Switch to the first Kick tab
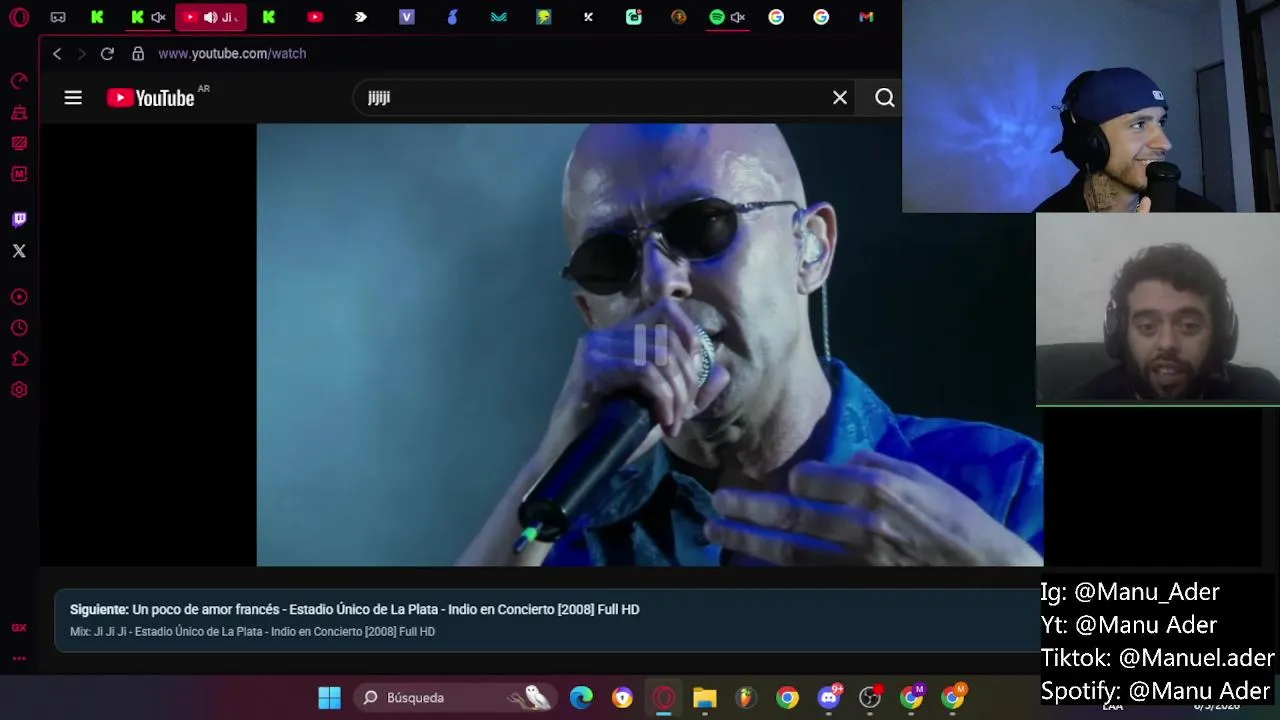1280x720 pixels. click(97, 17)
